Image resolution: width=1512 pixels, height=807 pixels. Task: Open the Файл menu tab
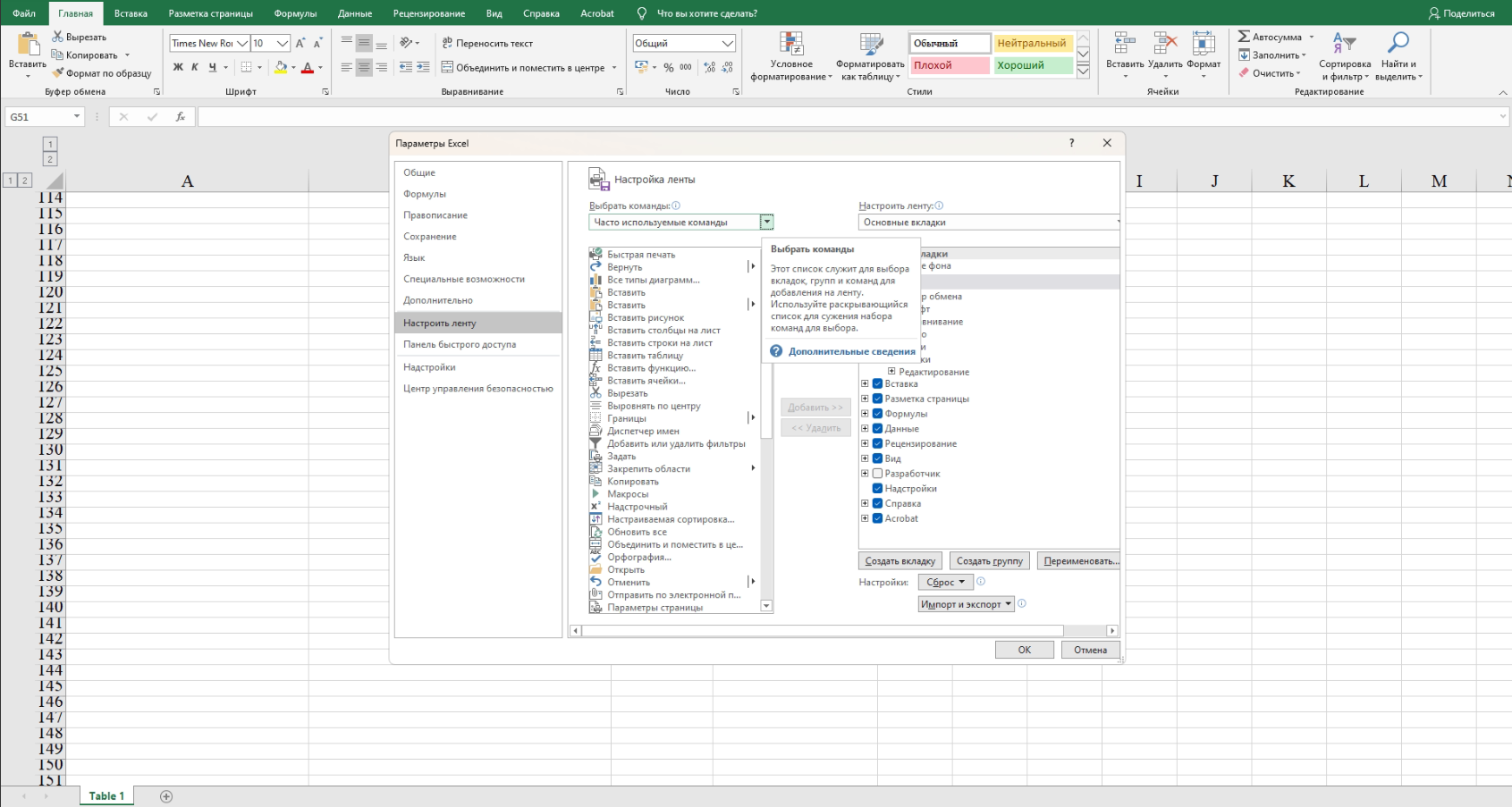[24, 13]
